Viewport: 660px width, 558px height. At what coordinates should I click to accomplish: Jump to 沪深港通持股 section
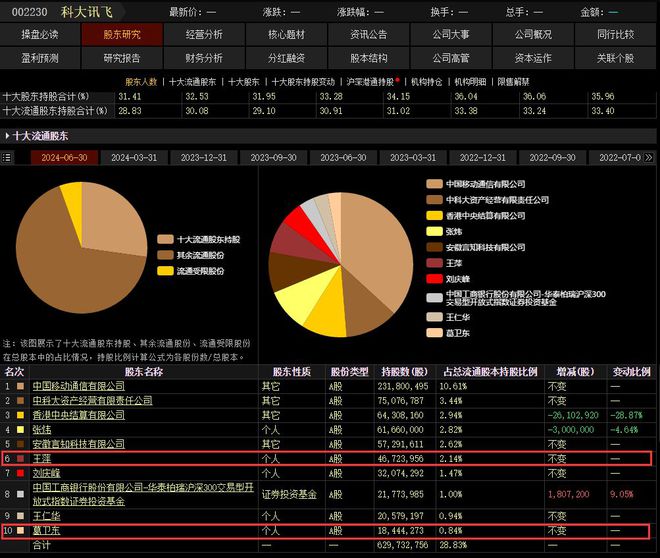pos(370,82)
